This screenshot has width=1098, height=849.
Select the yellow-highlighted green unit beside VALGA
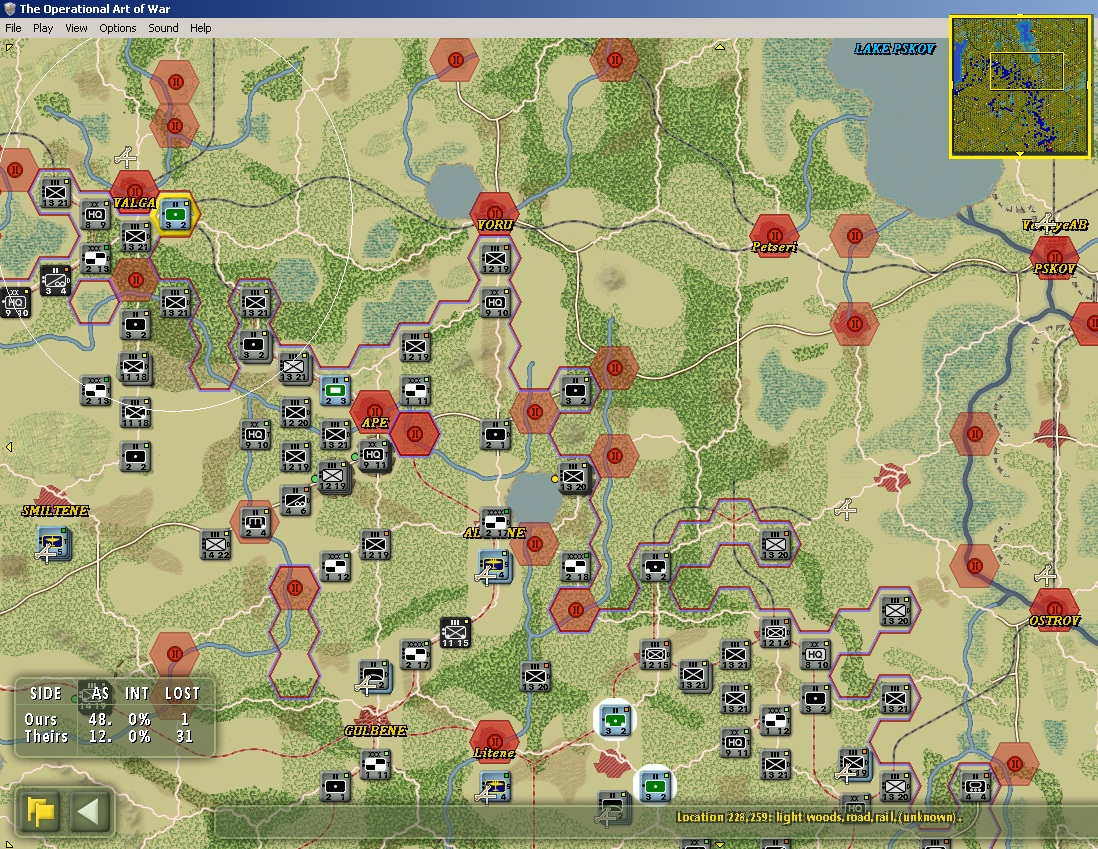tap(174, 214)
